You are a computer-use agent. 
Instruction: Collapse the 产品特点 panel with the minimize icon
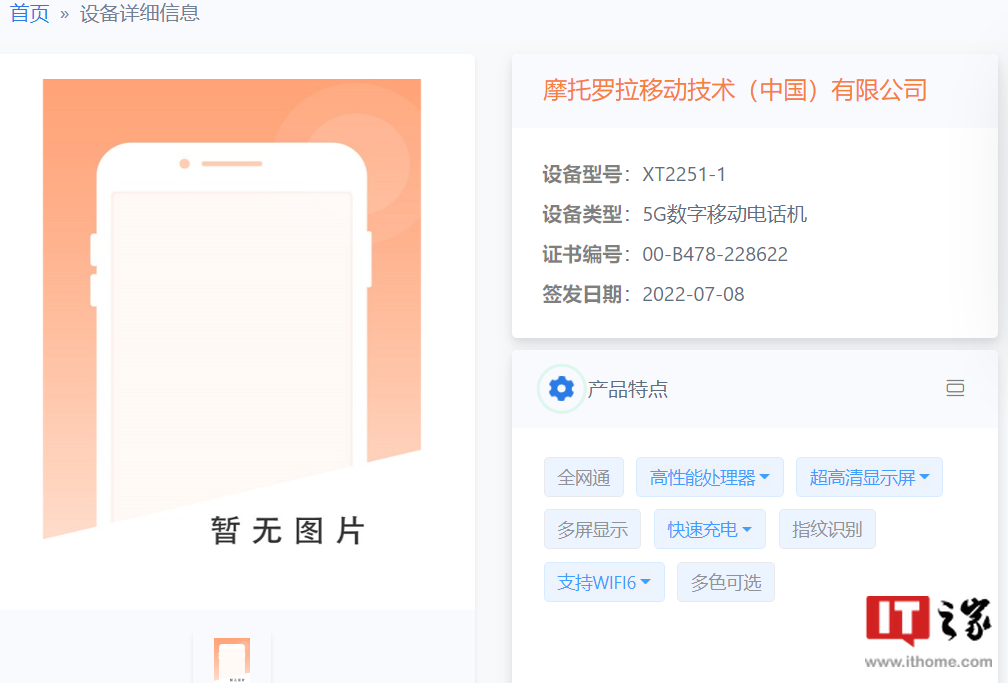click(x=955, y=388)
